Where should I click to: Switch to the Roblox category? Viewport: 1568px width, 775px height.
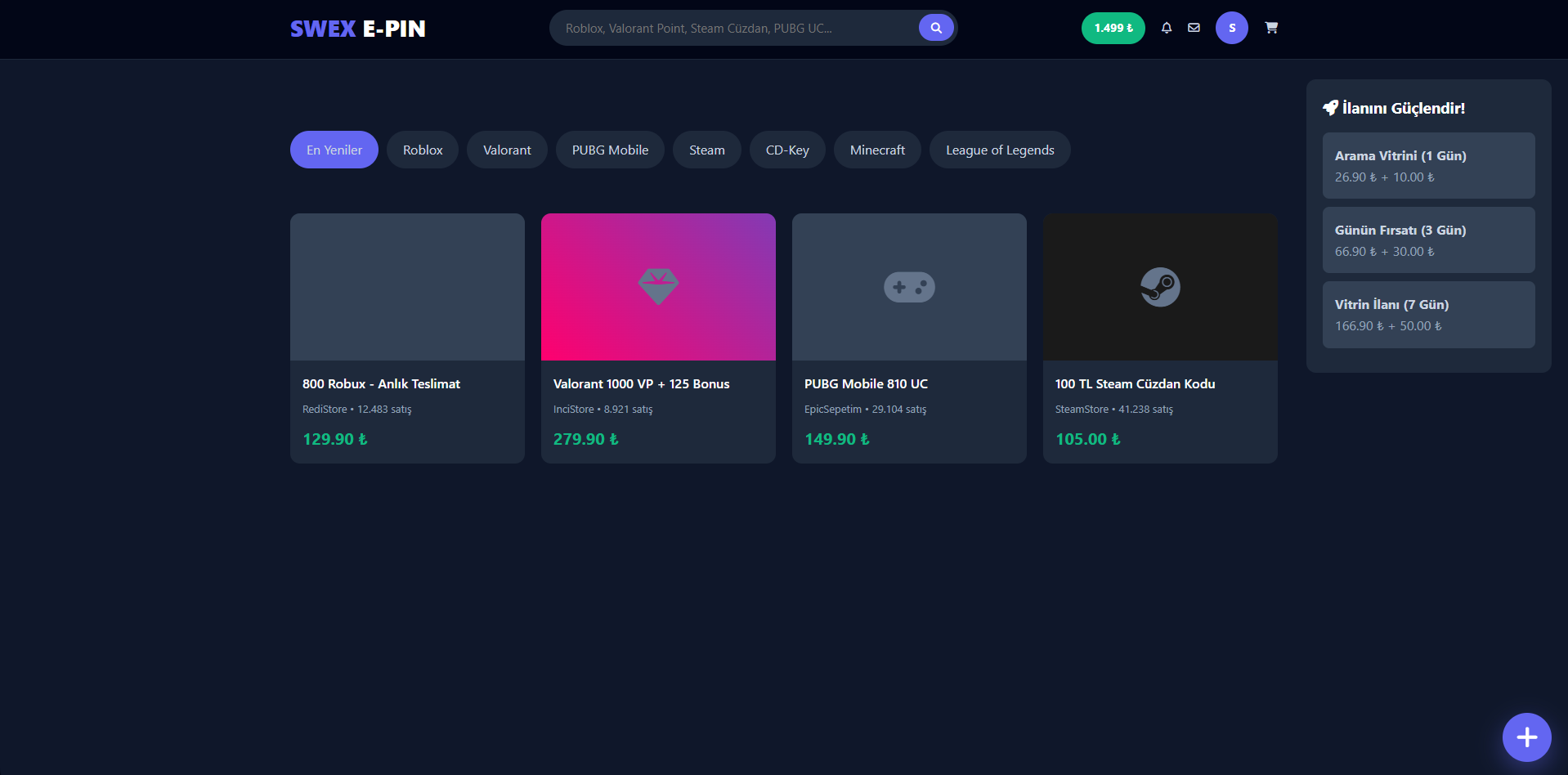pos(423,150)
